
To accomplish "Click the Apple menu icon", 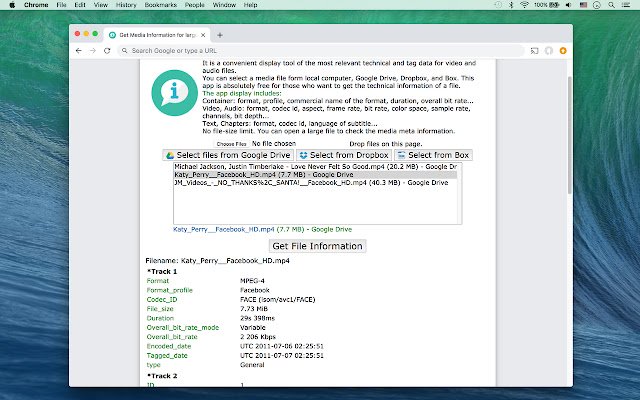I will (x=12, y=5).
